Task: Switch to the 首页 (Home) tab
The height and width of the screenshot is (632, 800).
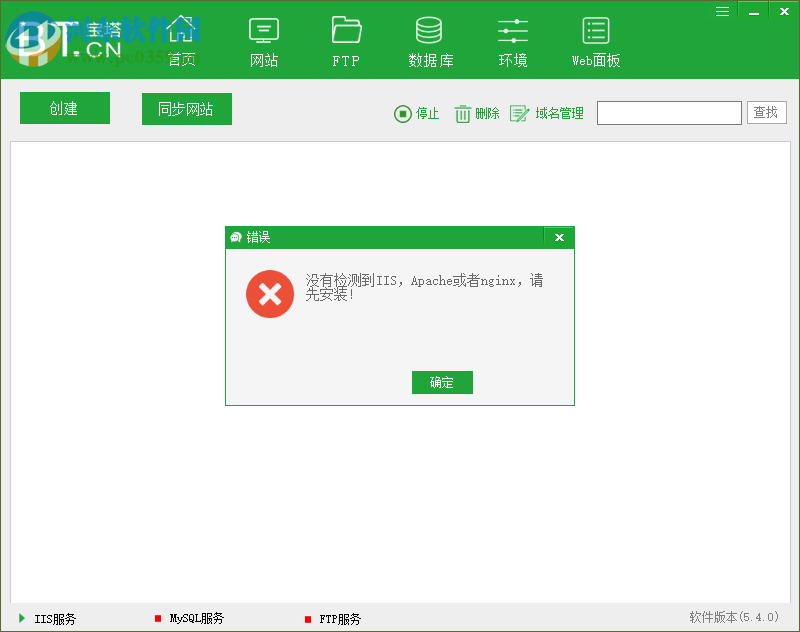Action: [x=180, y=40]
